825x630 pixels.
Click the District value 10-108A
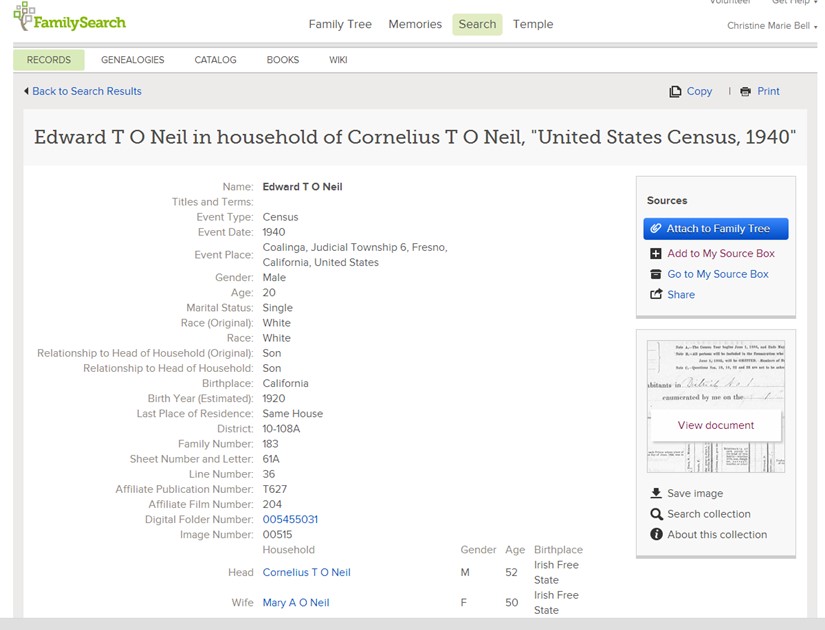[x=281, y=429]
